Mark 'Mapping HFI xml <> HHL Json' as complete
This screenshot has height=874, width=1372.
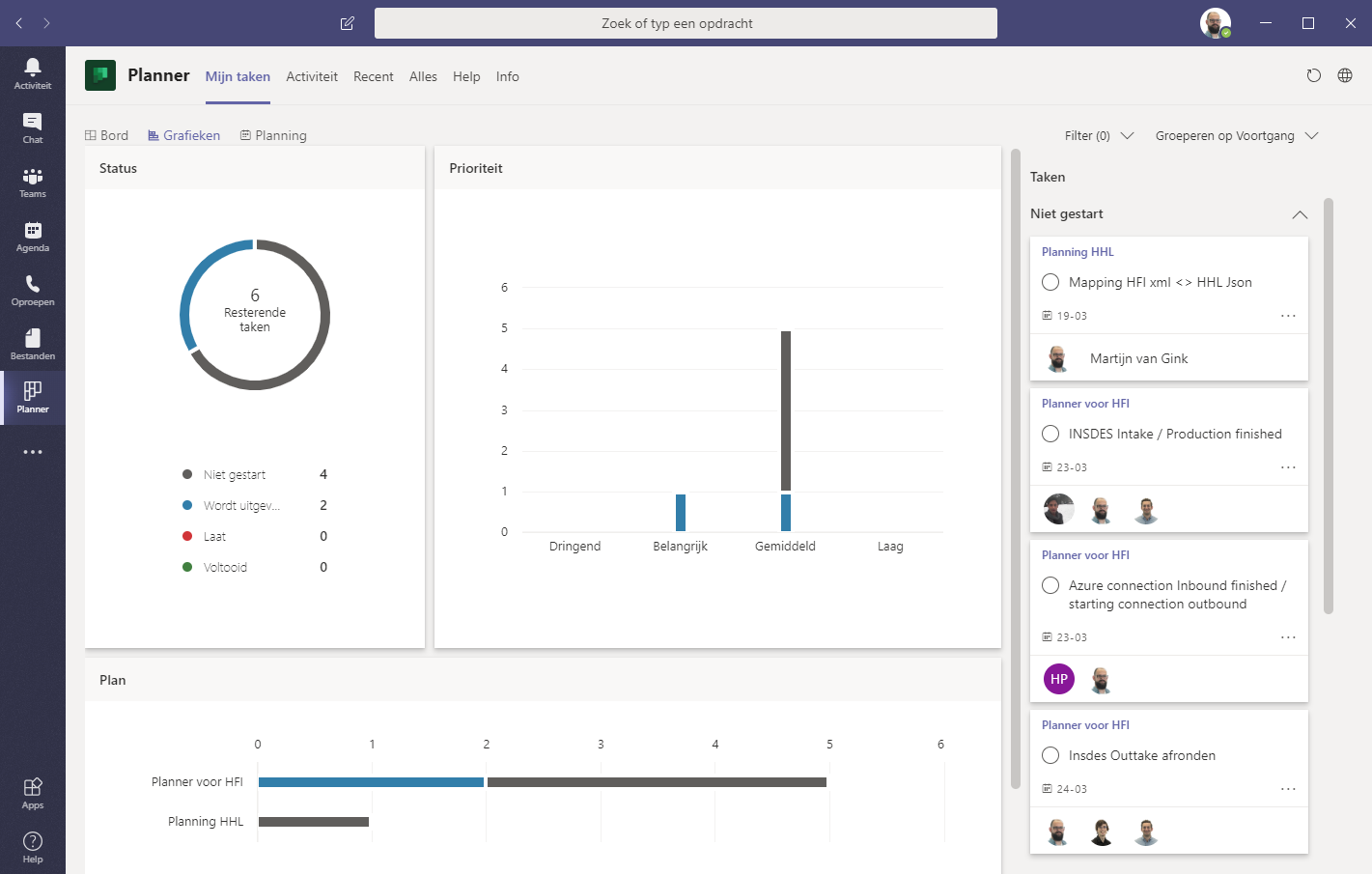click(1050, 282)
